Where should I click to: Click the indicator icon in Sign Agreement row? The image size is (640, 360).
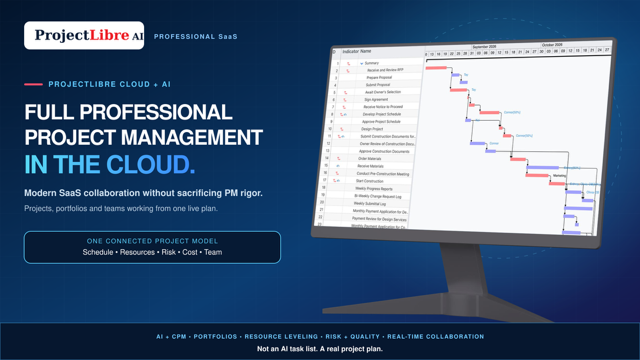click(x=345, y=100)
